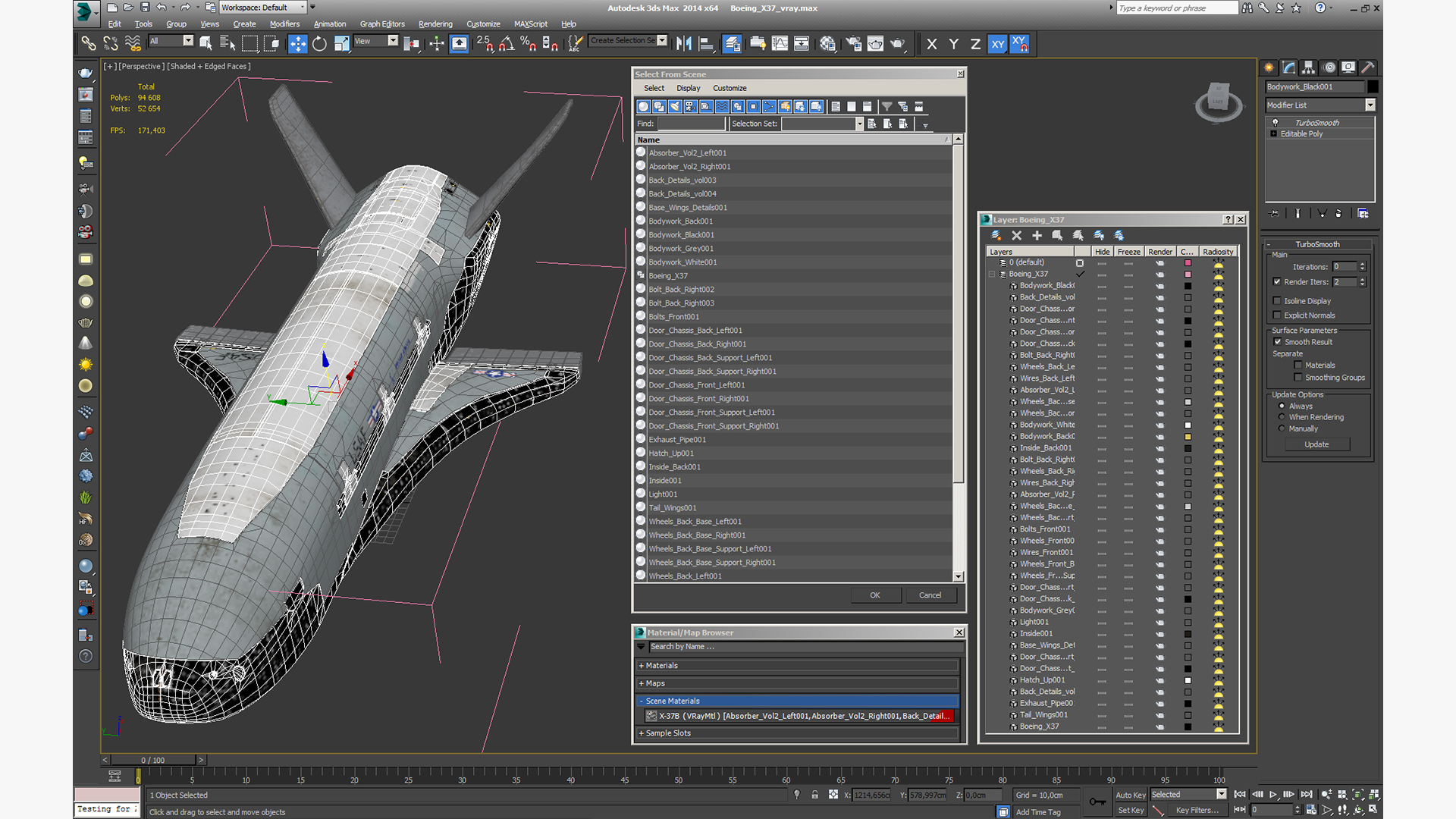Click the 0 (default) layer color swatch
Image resolution: width=1456 pixels, height=819 pixels.
tap(1188, 263)
